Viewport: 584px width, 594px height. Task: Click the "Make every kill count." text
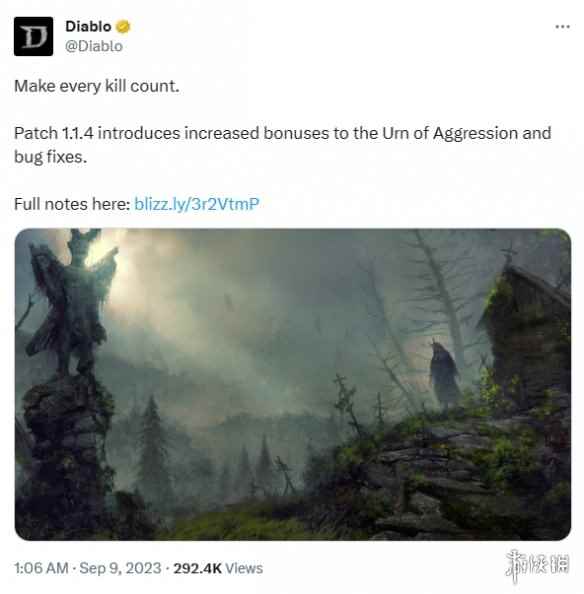(x=97, y=86)
